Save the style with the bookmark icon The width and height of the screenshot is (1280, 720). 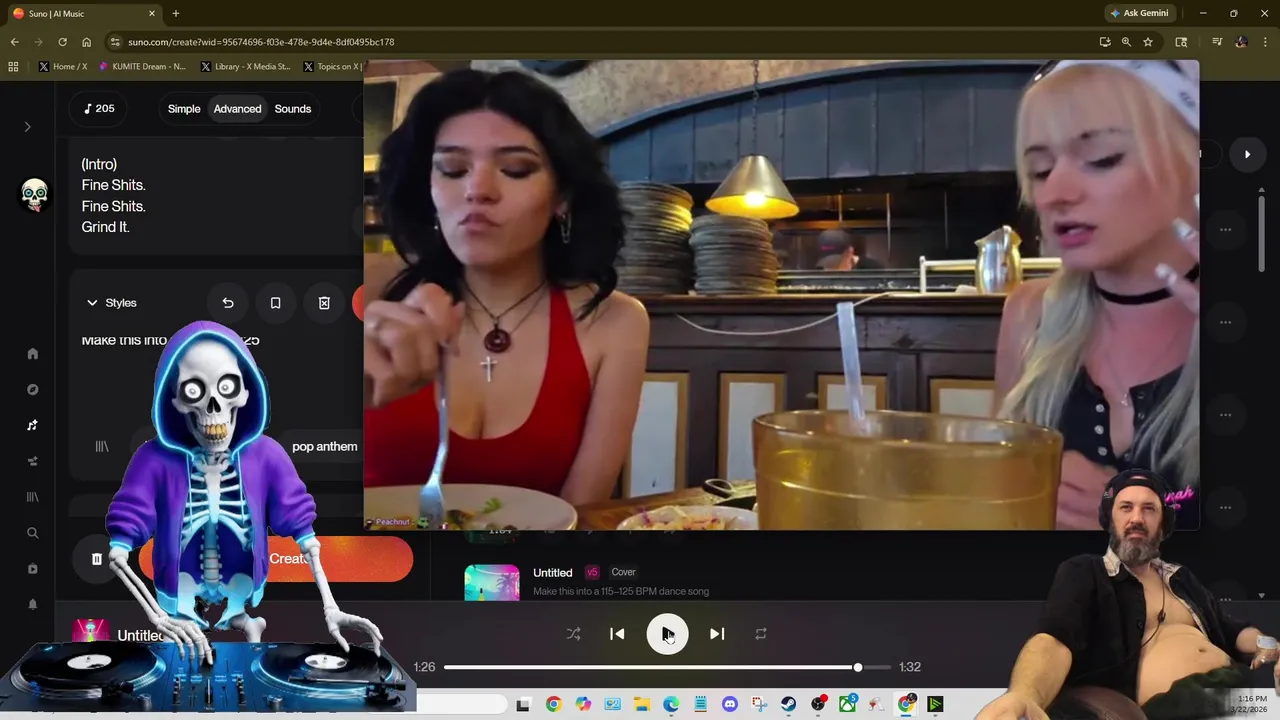tap(276, 303)
